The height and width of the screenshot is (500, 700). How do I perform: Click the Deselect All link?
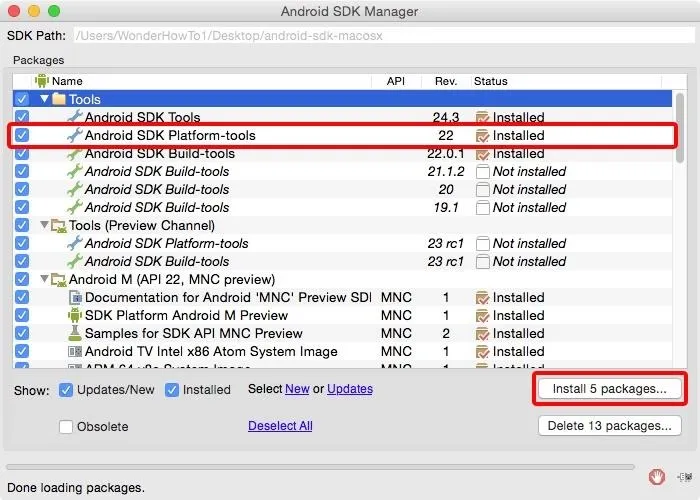click(x=280, y=425)
